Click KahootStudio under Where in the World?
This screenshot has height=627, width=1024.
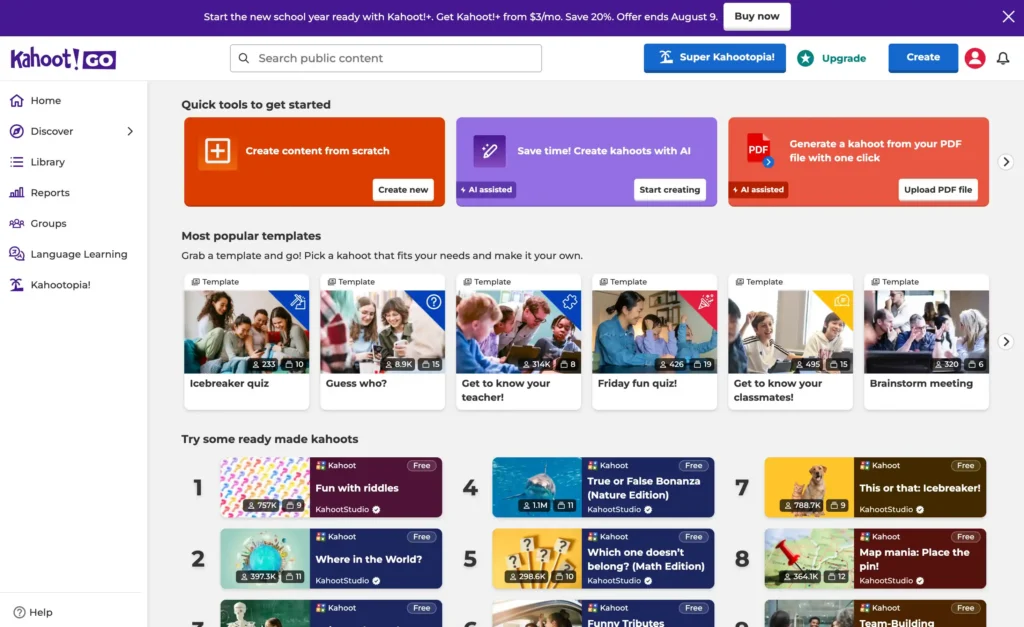click(347, 581)
